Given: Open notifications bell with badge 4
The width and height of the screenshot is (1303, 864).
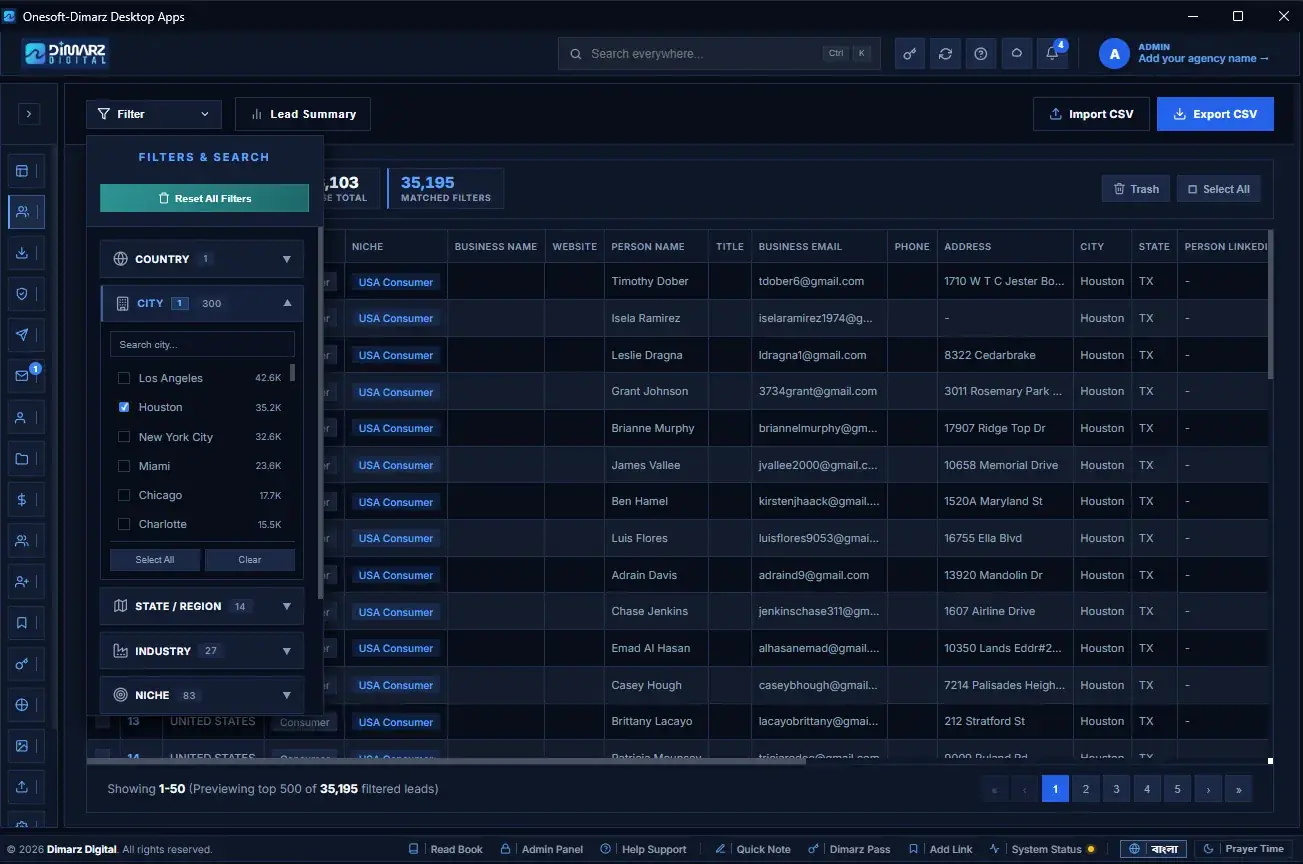Looking at the screenshot, I should (x=1053, y=54).
